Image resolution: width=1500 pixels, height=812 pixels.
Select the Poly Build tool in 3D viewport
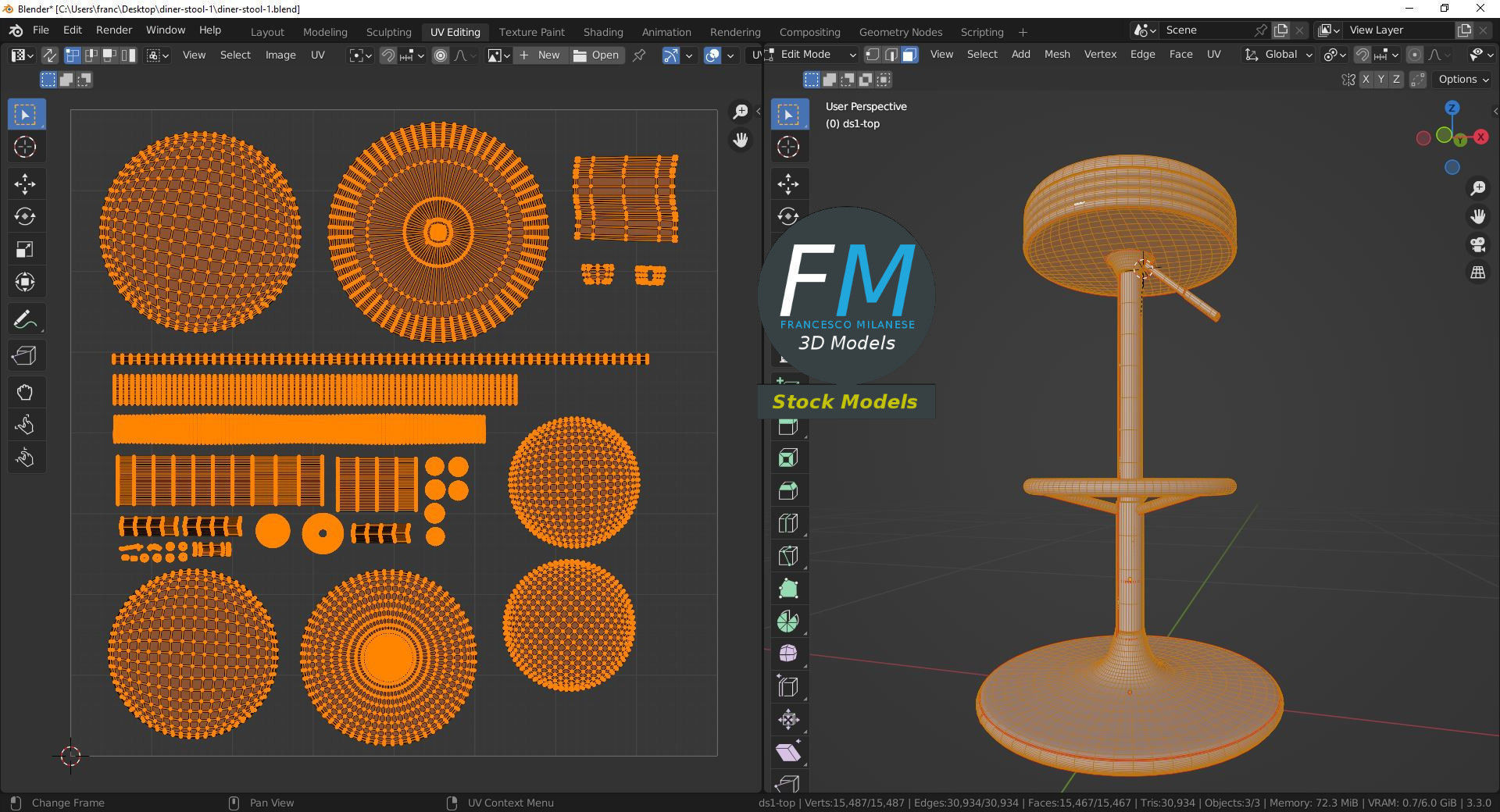click(x=788, y=589)
